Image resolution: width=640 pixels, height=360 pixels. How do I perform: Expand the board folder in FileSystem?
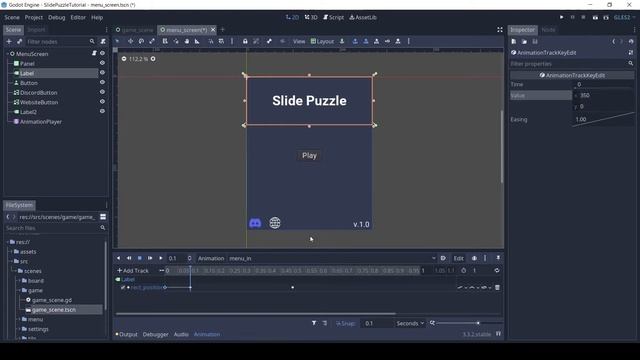click(x=19, y=281)
